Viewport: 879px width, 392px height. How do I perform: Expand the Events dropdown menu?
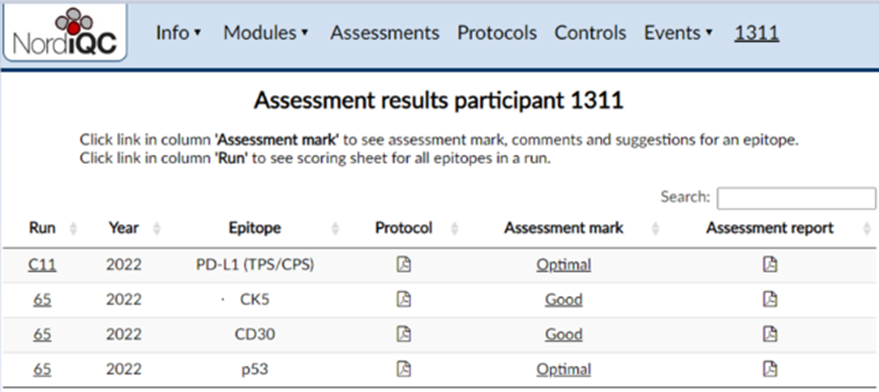point(678,33)
